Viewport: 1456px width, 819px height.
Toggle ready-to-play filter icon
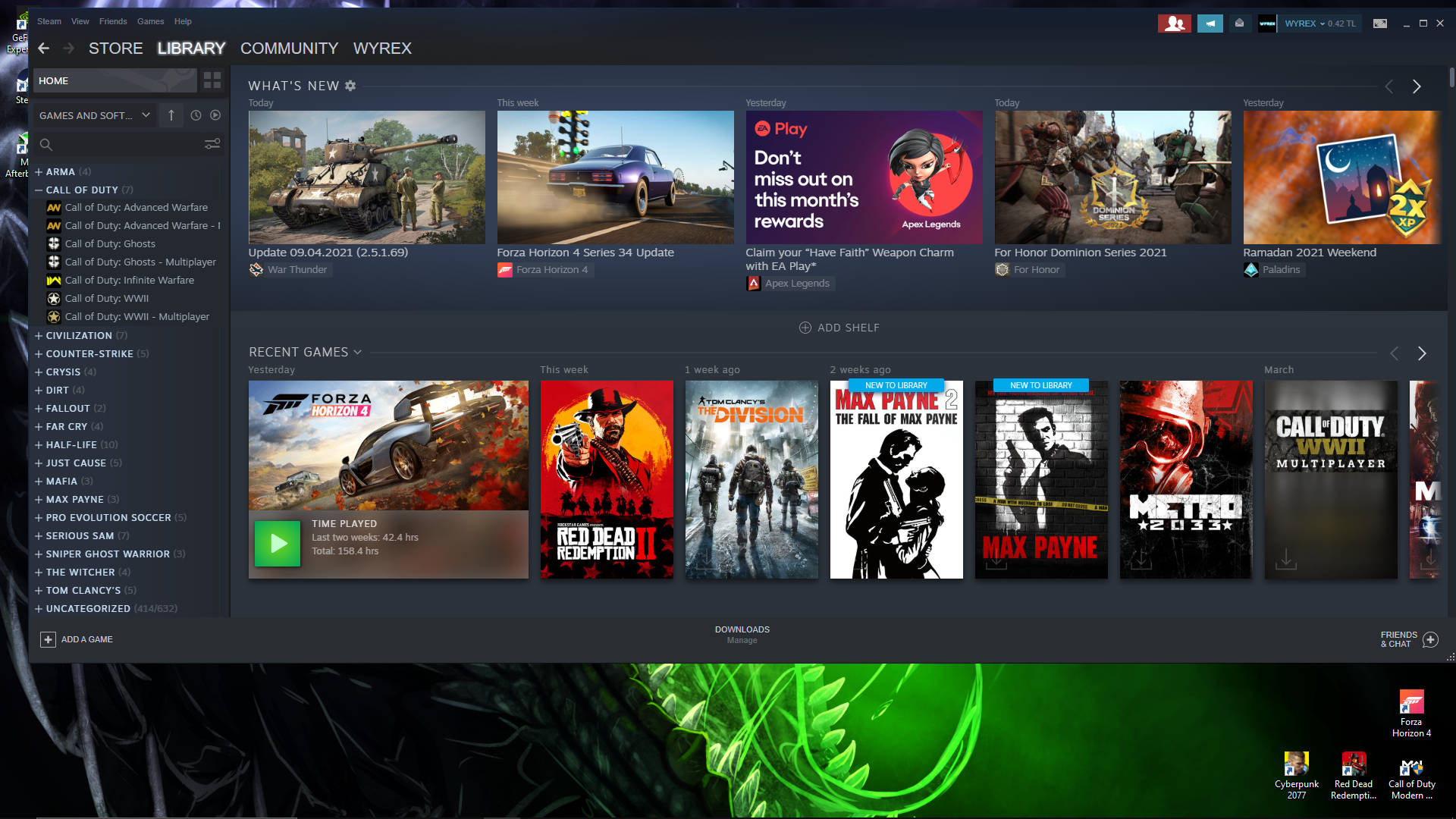[x=215, y=115]
